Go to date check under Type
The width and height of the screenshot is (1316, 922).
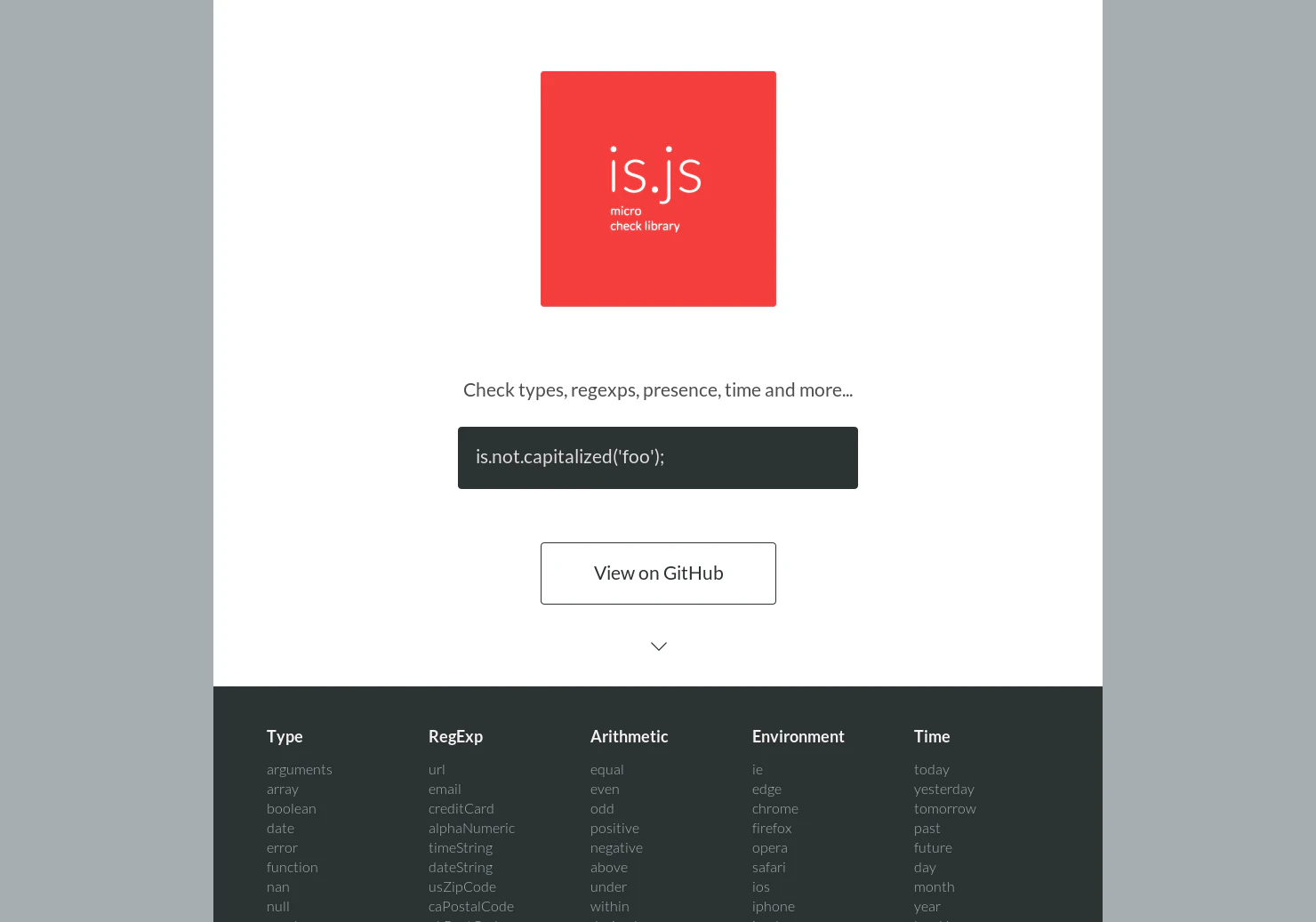280,829
